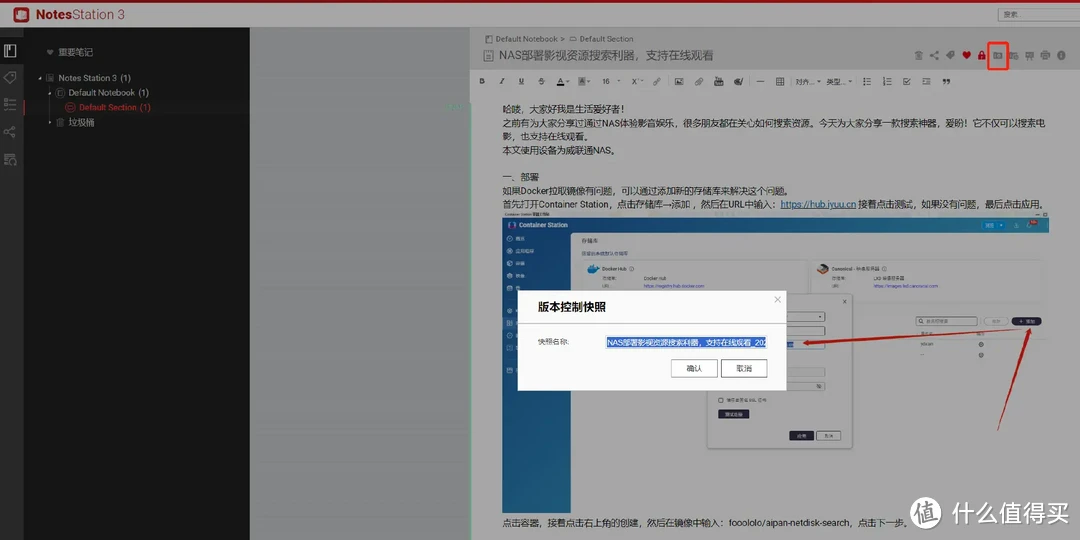Toggle underline formatting
Viewport: 1080px width, 540px height.
click(521, 81)
